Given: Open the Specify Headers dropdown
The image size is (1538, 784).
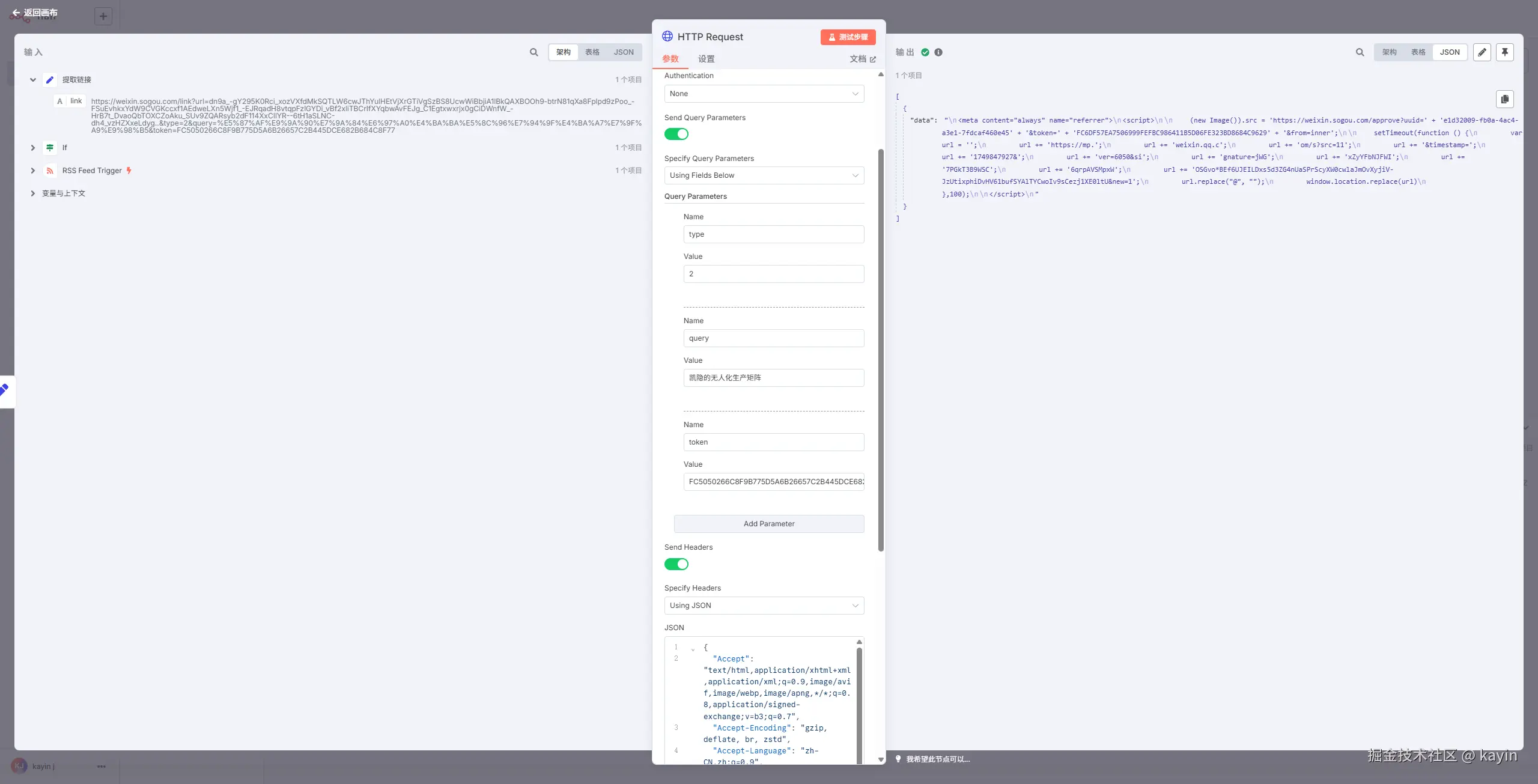Looking at the screenshot, I should click(x=764, y=606).
